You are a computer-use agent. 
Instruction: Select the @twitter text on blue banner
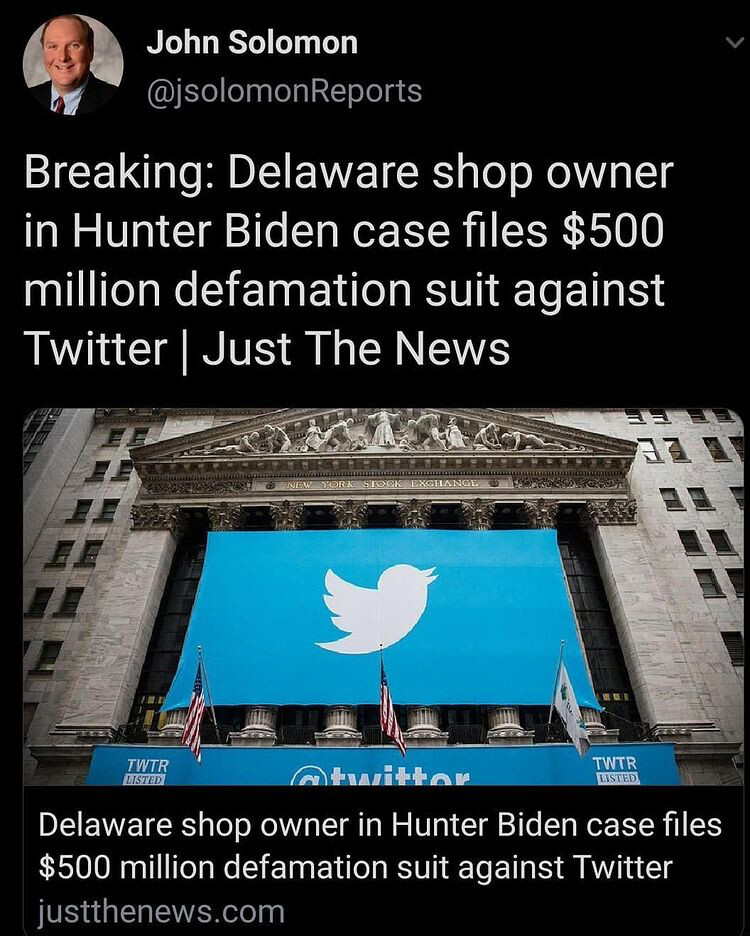pos(380,774)
